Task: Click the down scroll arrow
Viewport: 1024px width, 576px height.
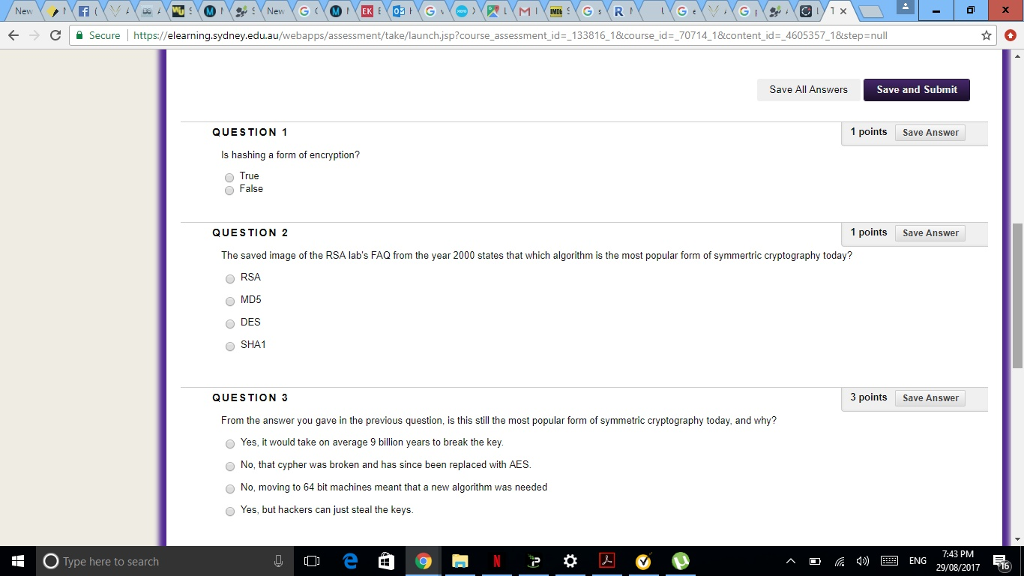Action: click(x=1016, y=539)
